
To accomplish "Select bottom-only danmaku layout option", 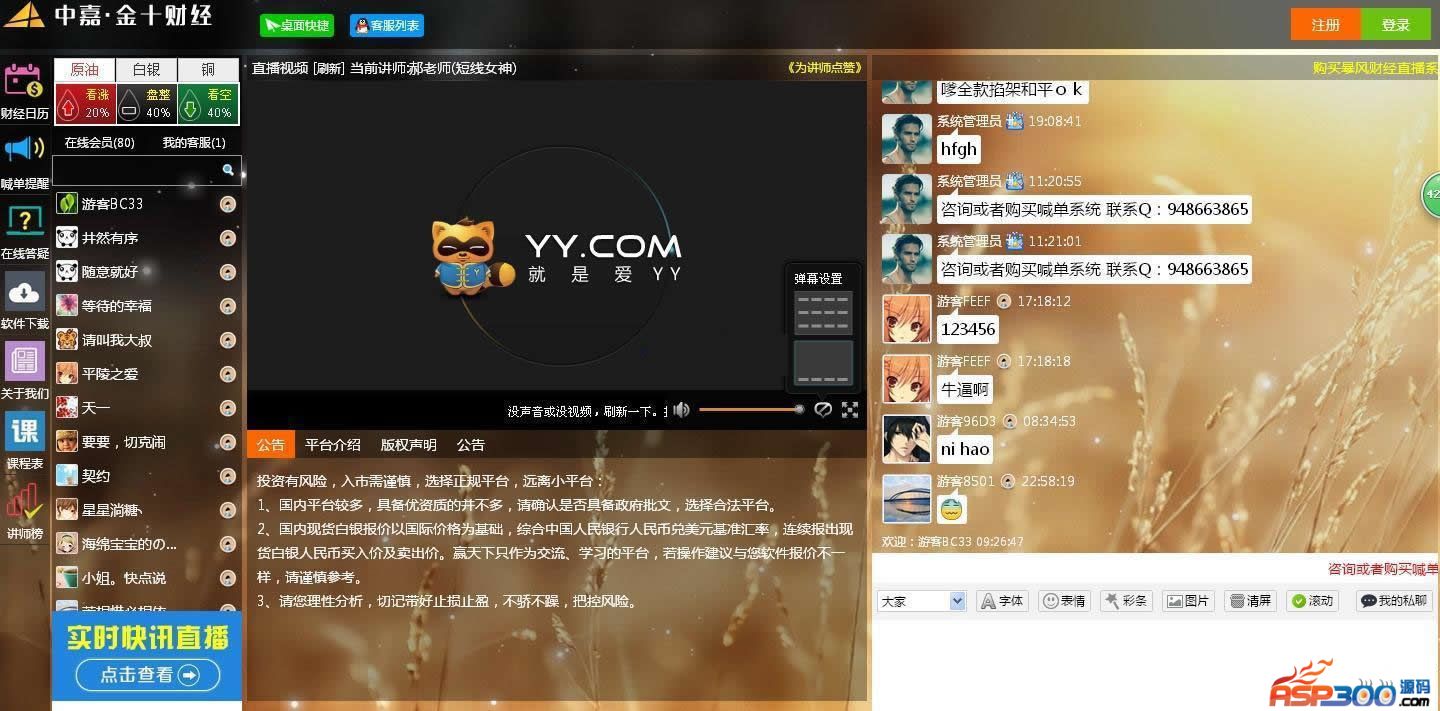I will pos(823,362).
